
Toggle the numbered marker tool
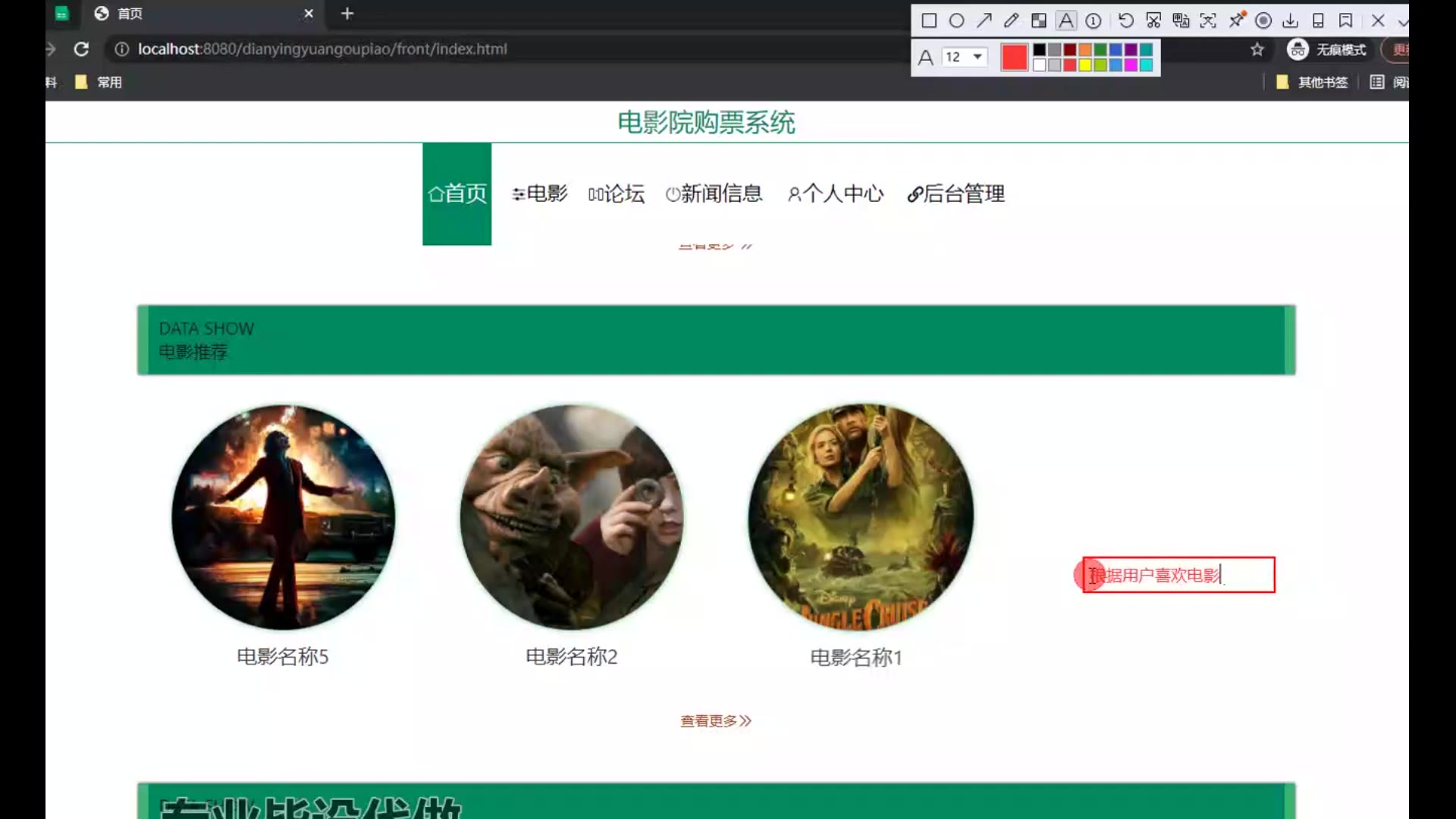1093,20
